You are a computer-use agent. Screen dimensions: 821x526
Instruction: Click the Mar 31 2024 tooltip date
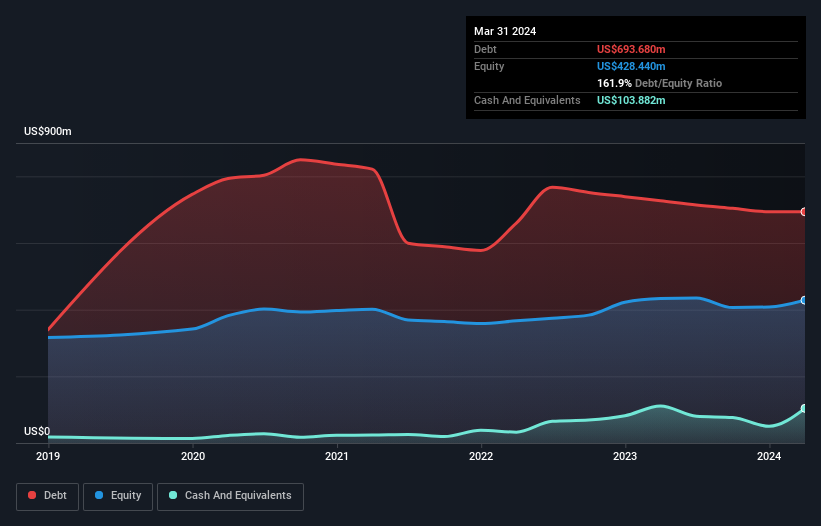click(505, 31)
